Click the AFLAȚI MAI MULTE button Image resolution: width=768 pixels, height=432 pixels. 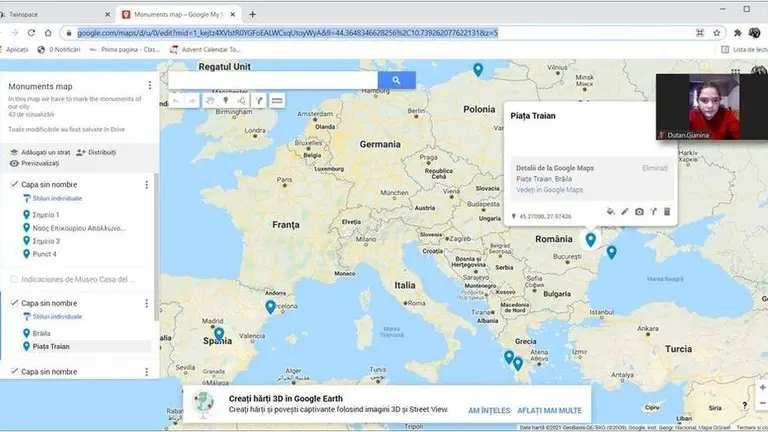[x=550, y=410]
